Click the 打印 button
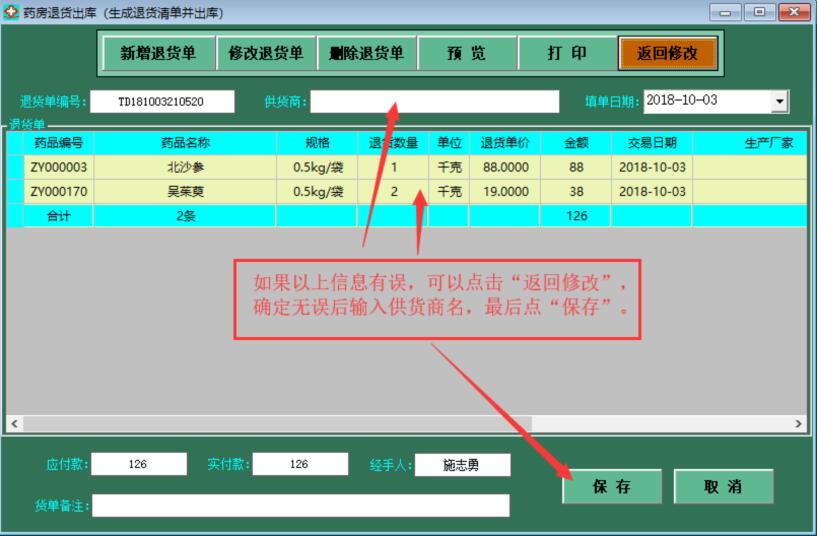 point(567,54)
